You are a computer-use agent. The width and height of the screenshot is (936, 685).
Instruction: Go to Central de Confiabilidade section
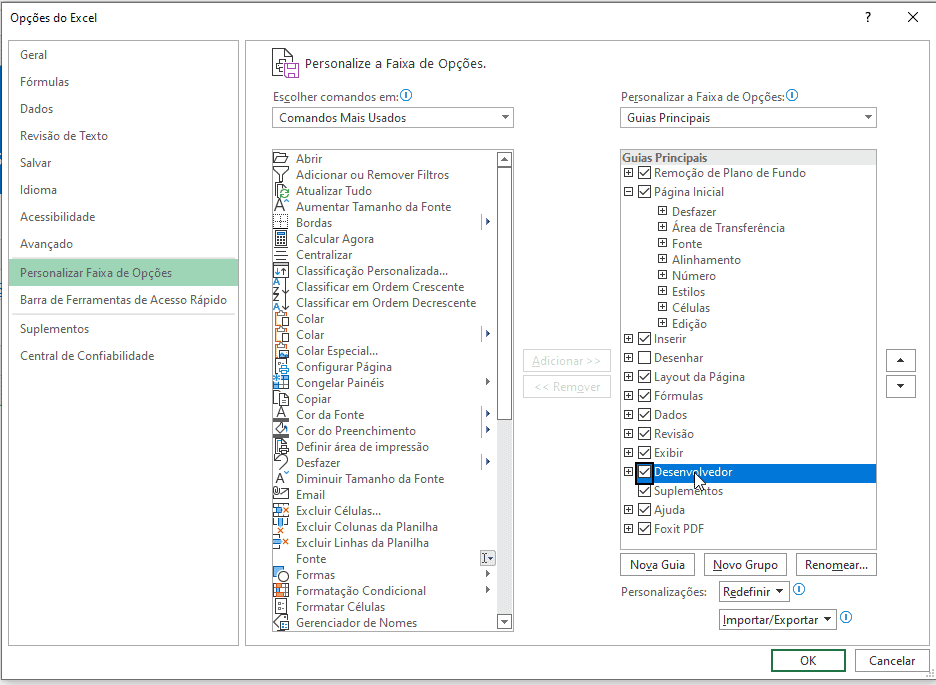87,356
